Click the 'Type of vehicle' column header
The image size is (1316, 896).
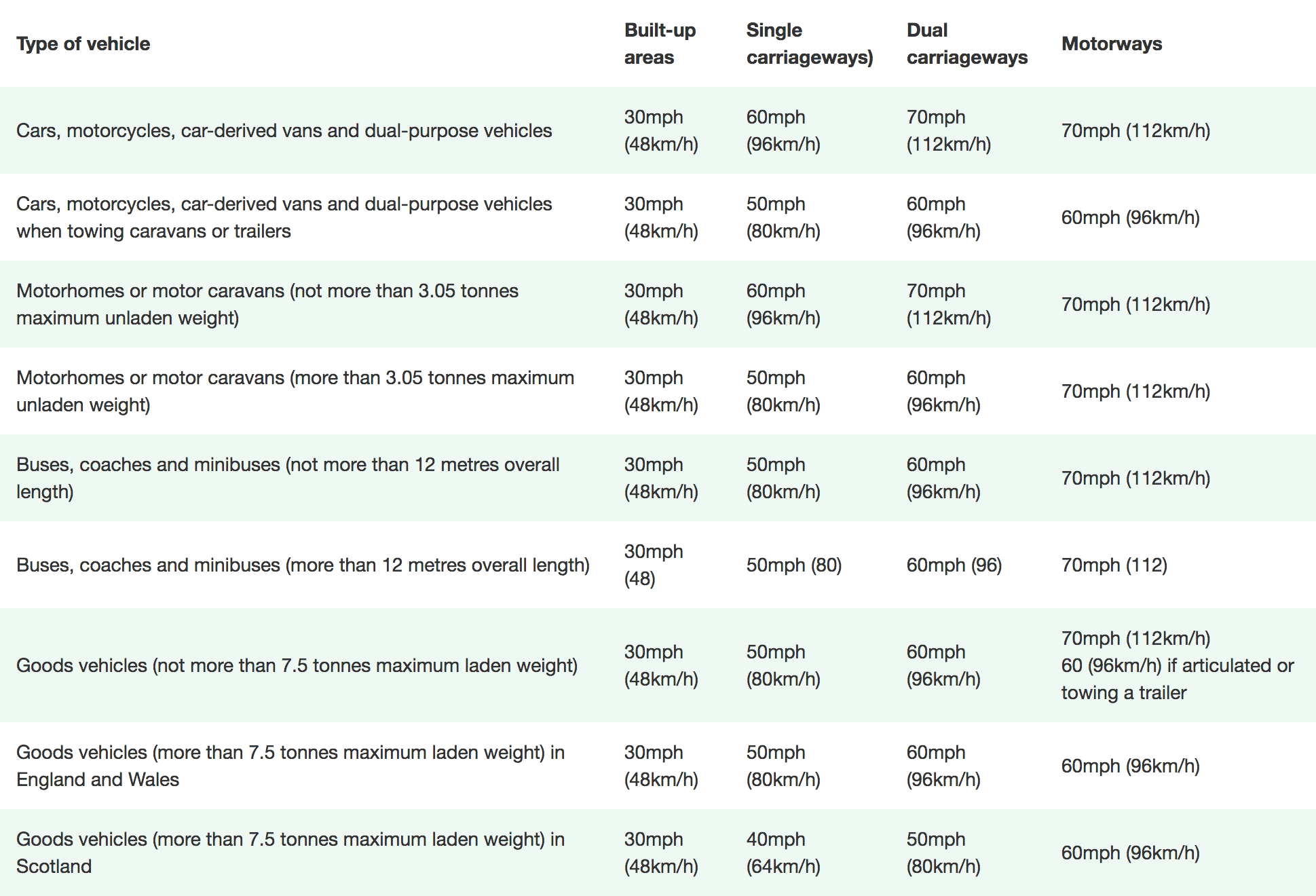pos(83,43)
